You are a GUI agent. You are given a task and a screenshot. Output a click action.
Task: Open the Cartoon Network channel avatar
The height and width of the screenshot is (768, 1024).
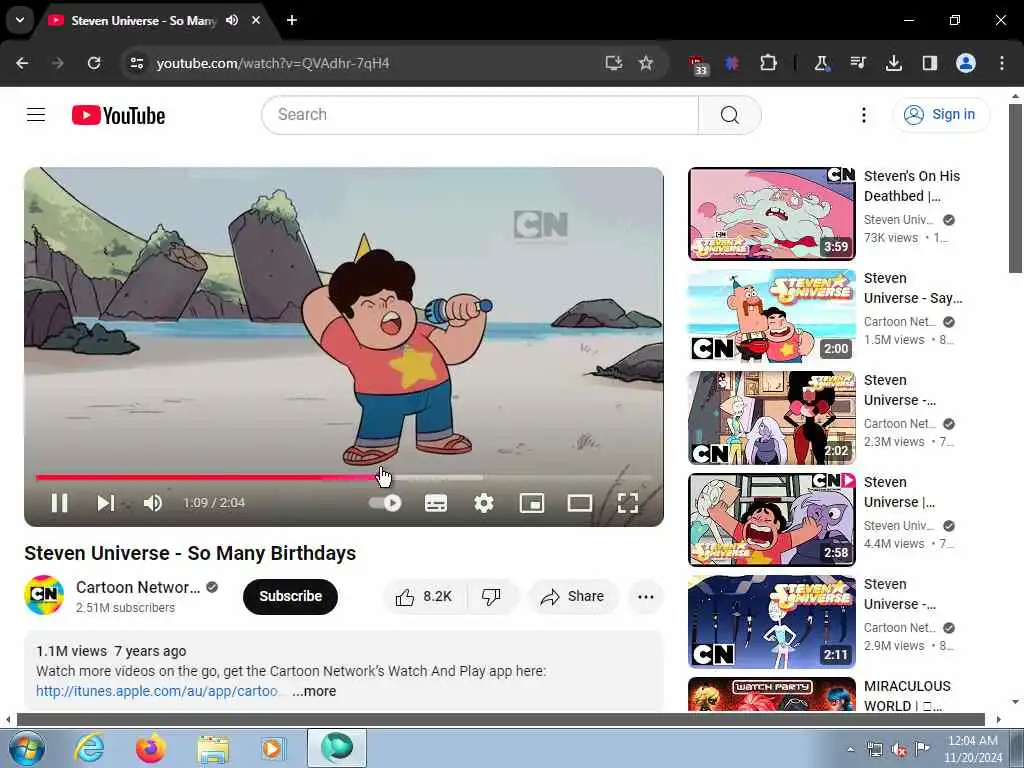click(44, 595)
